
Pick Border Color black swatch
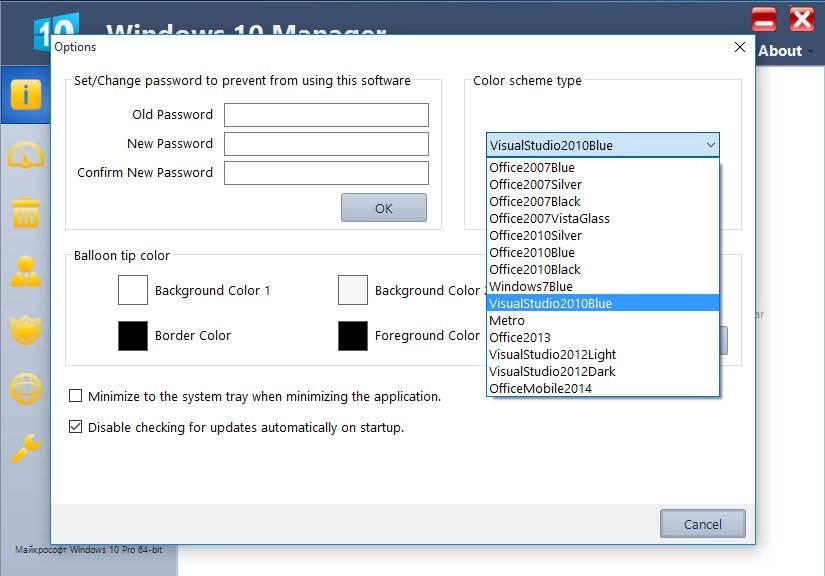[x=133, y=336]
